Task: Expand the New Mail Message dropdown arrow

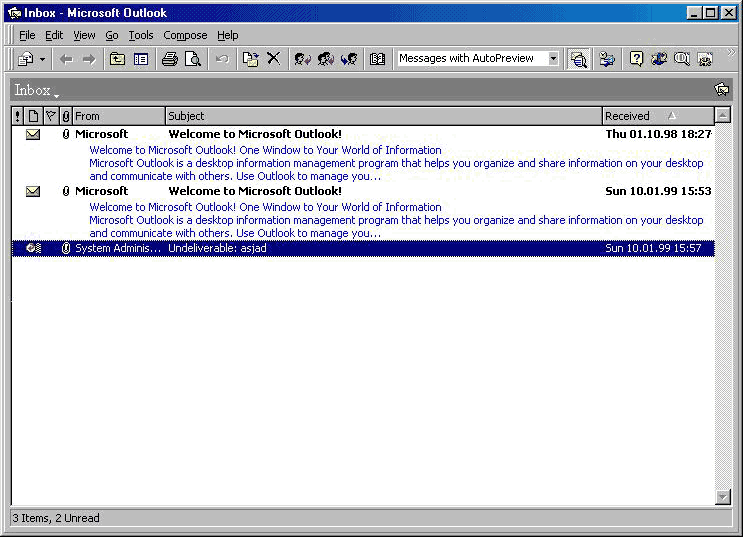Action: pyautogui.click(x=42, y=59)
